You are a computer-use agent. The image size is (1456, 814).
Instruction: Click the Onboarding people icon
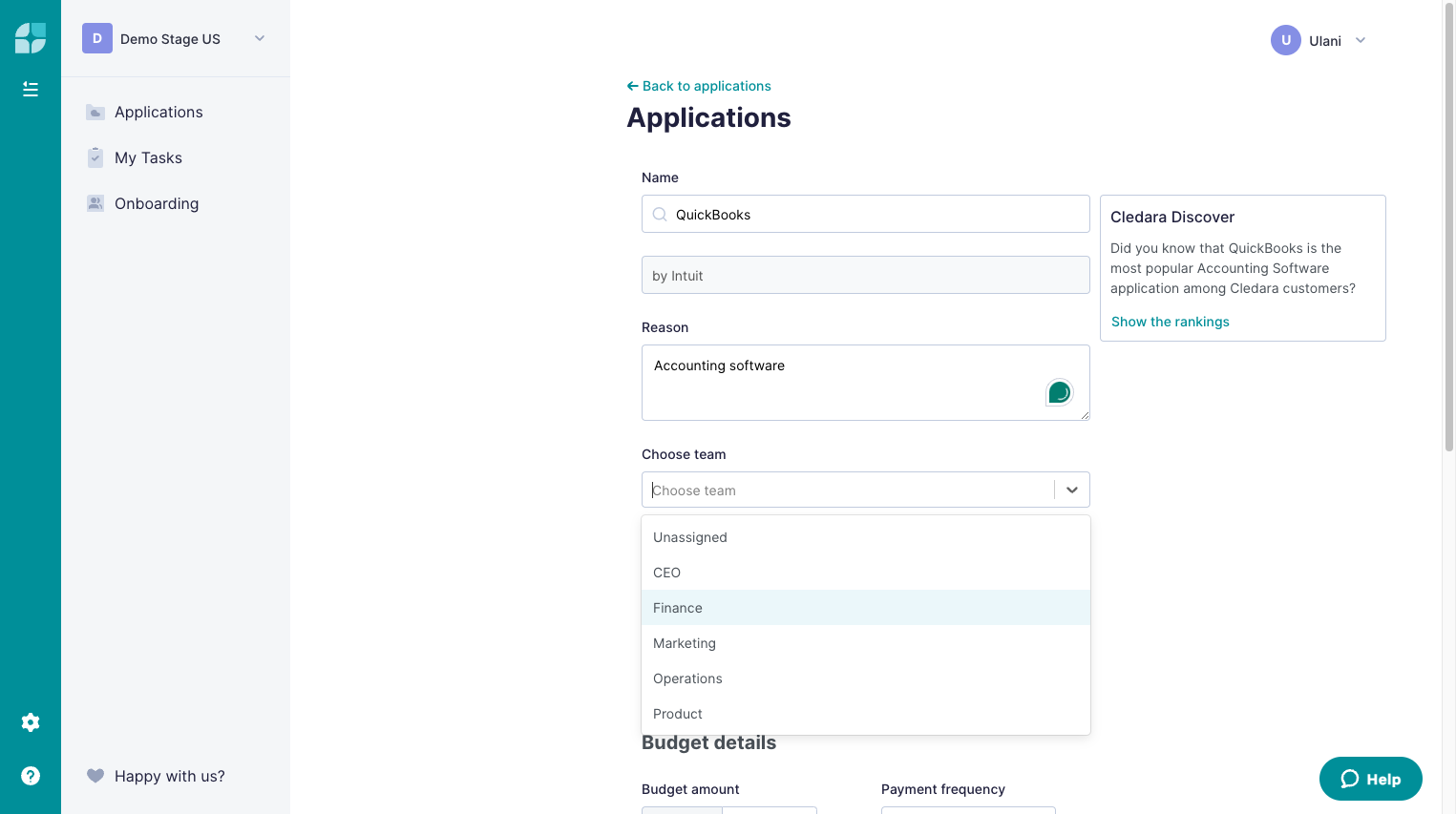click(x=95, y=203)
